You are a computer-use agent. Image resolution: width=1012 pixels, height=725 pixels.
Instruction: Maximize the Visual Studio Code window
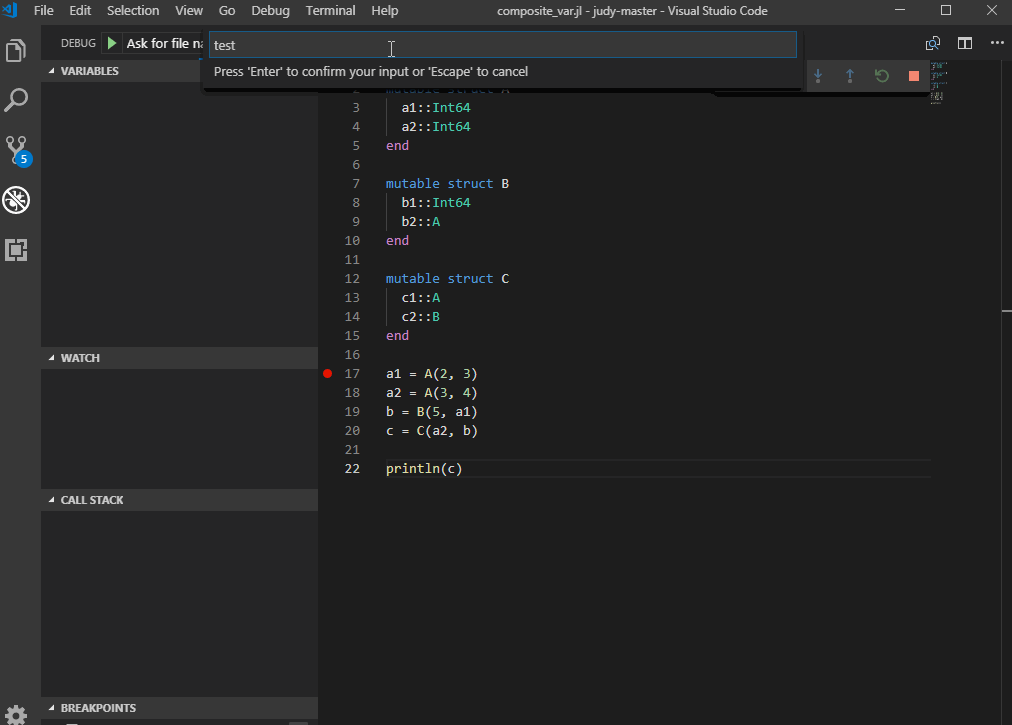tap(946, 10)
